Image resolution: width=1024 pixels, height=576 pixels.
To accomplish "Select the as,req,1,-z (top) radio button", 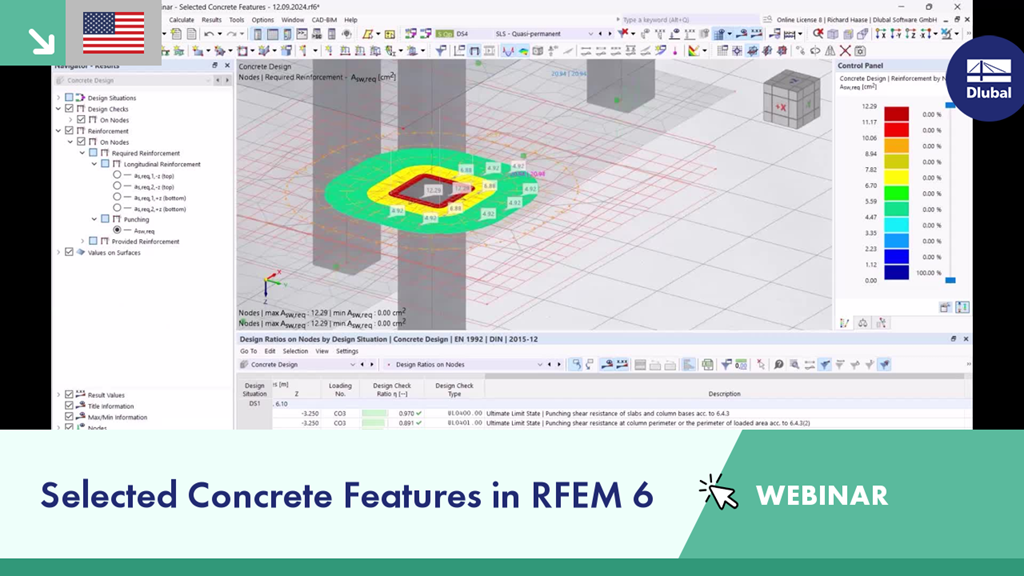I will 118,175.
